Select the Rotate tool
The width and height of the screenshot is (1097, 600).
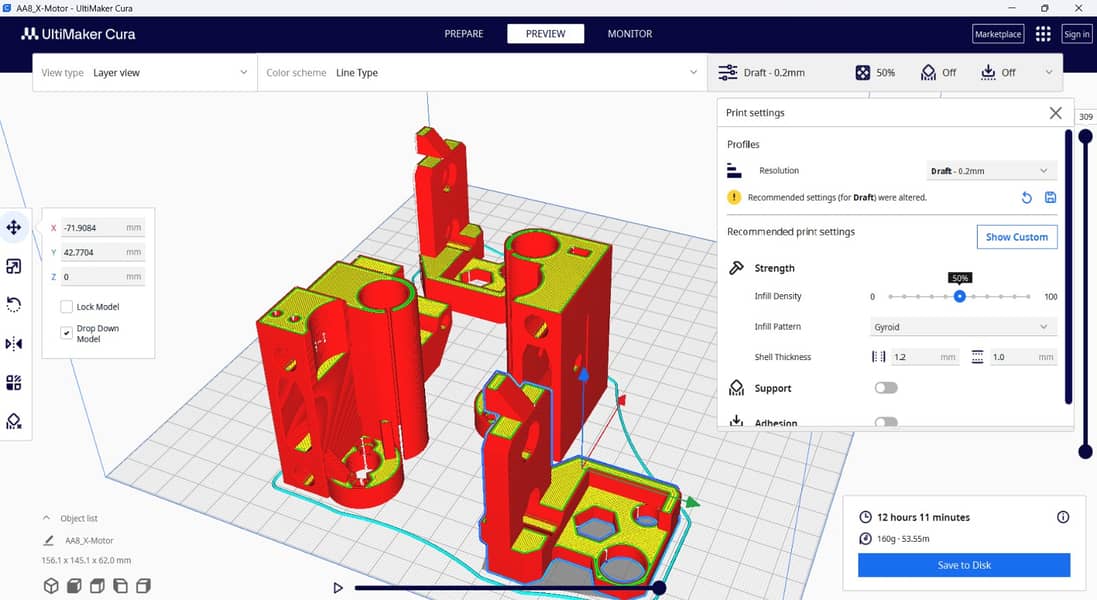tap(14, 305)
